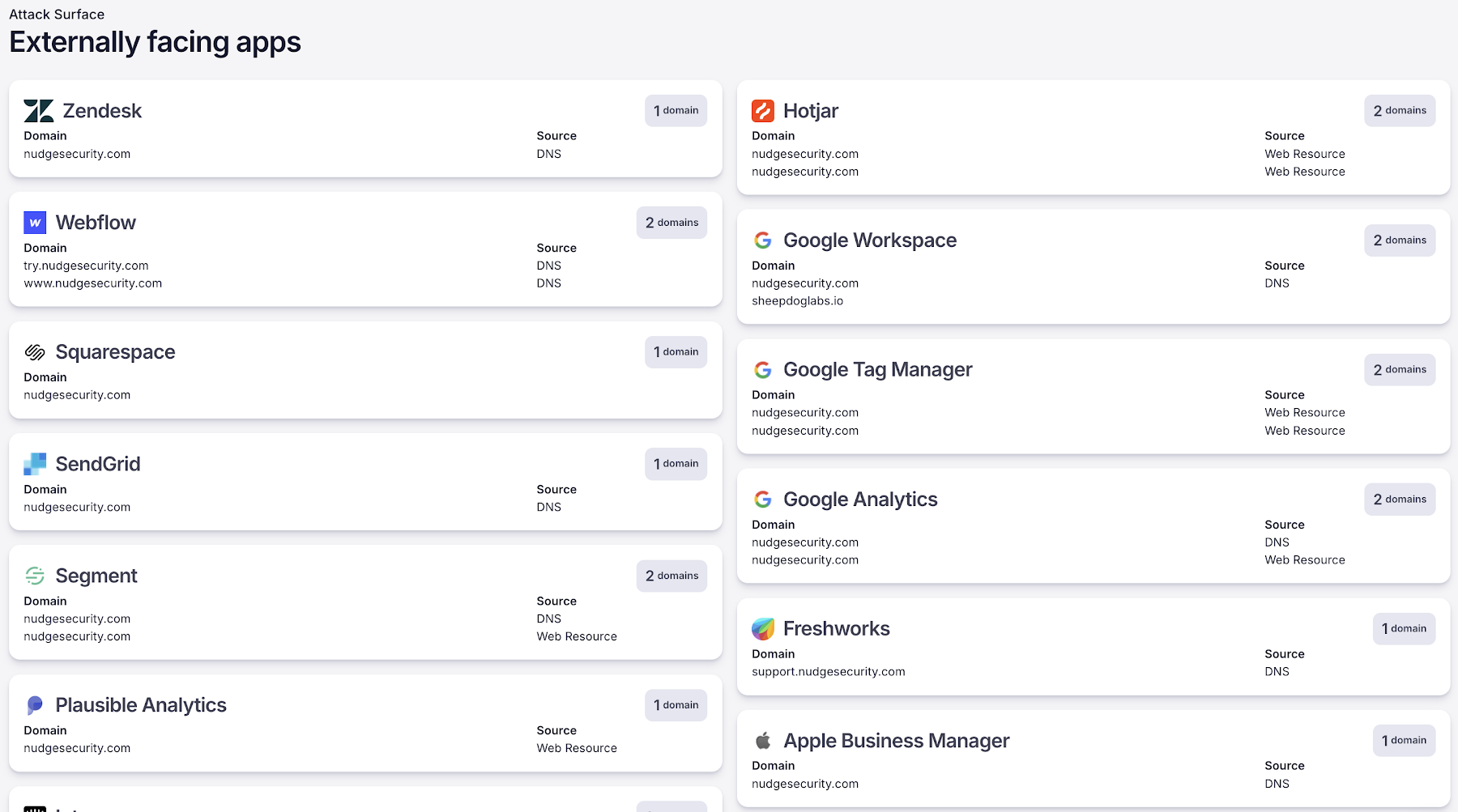
Task: Click the Freshworks logo icon
Action: [763, 629]
